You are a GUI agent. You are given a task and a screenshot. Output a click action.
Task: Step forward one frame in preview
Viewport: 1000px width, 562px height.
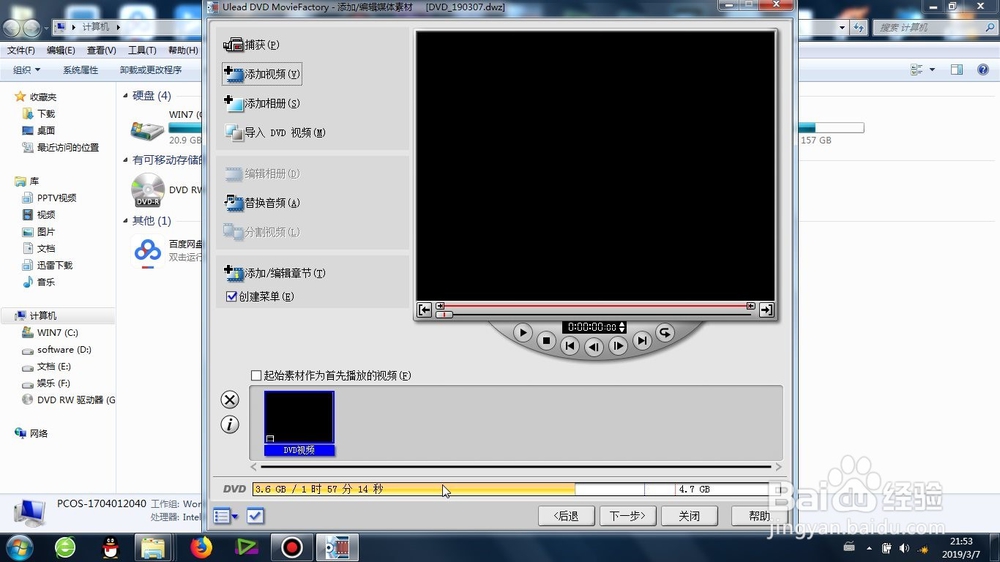[617, 346]
